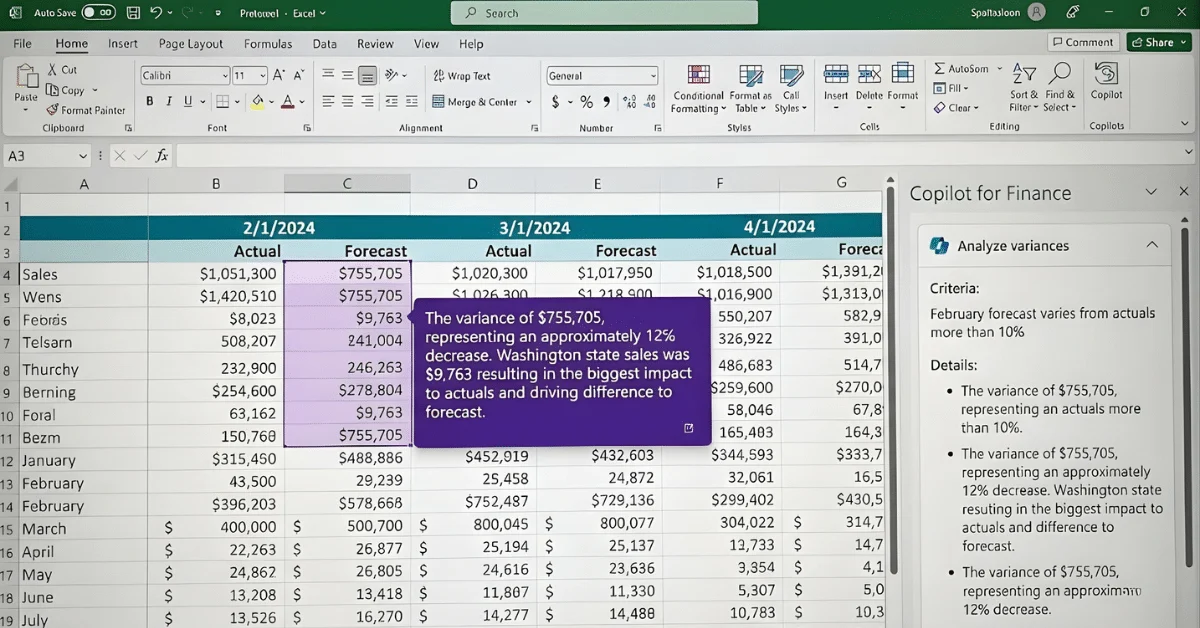Click the Increase Indent icon
This screenshot has height=628, width=1200.
tap(411, 101)
